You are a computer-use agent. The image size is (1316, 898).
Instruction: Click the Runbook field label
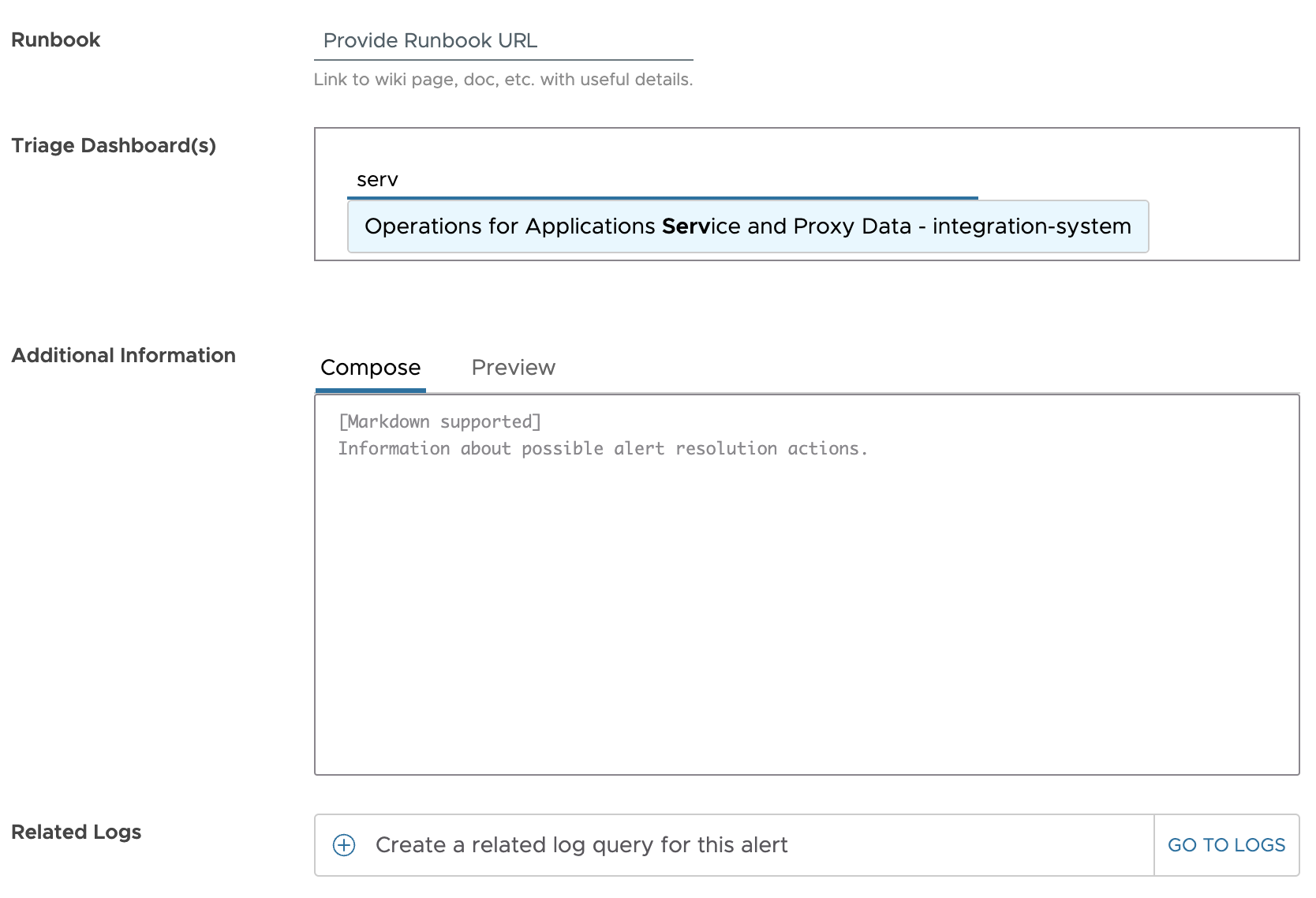[x=56, y=40]
